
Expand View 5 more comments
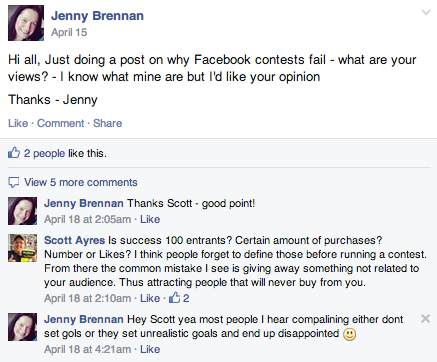coord(81,182)
